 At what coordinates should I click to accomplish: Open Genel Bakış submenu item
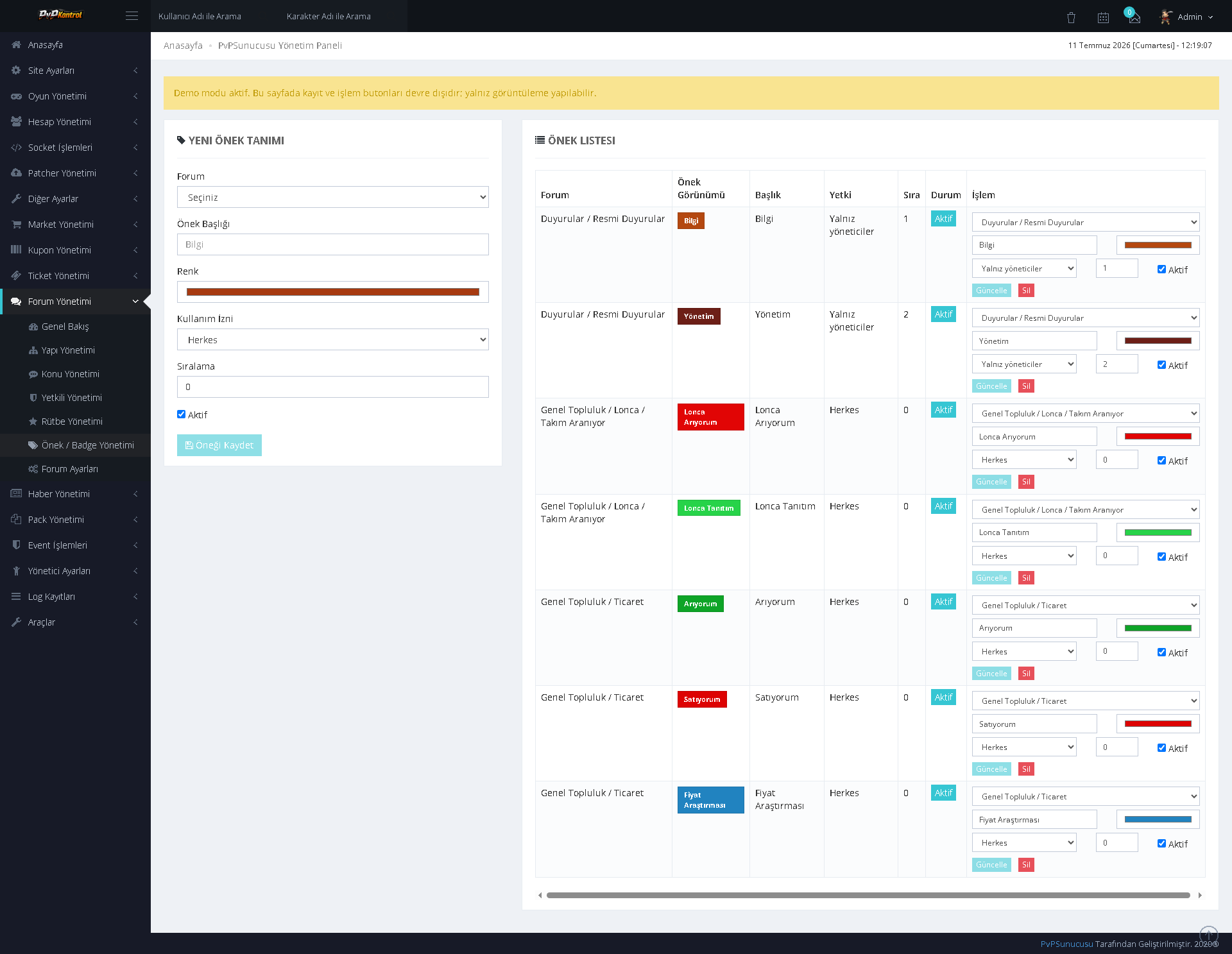pos(75,327)
